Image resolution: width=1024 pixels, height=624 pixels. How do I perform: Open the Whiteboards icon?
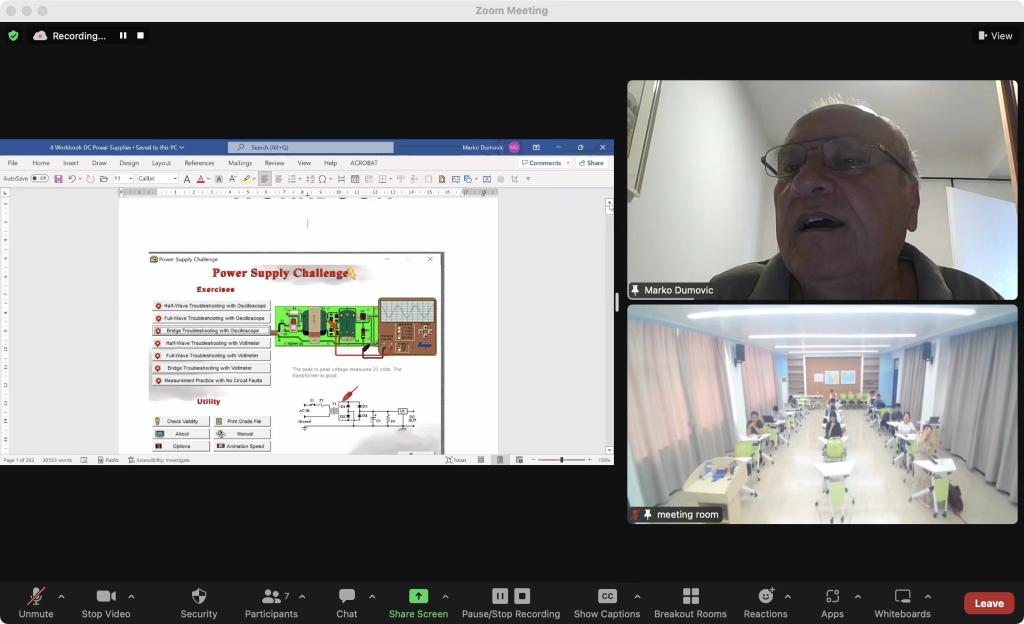[x=902, y=597]
